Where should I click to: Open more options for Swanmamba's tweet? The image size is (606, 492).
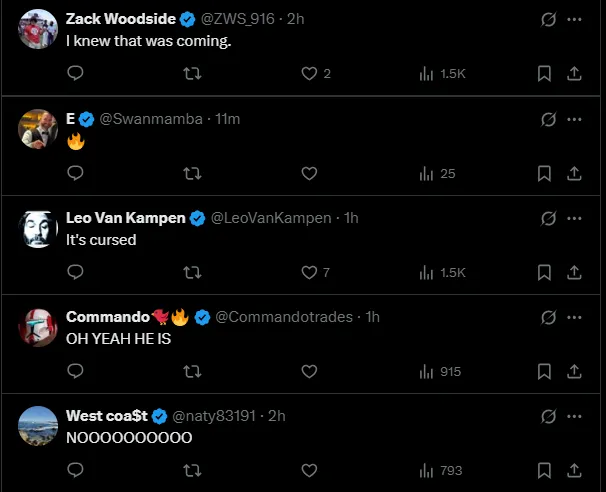575,119
